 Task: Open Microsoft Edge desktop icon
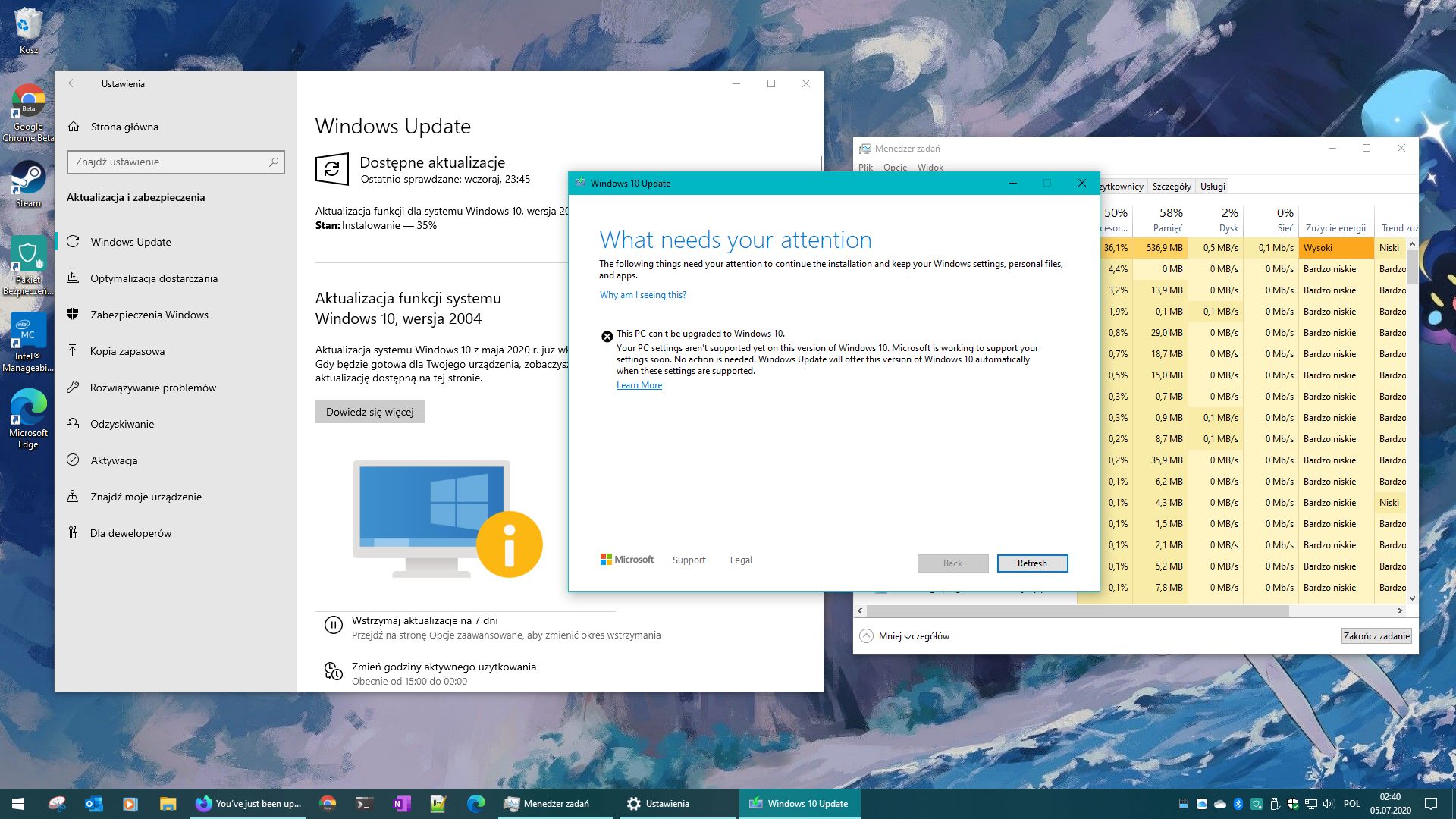click(28, 418)
